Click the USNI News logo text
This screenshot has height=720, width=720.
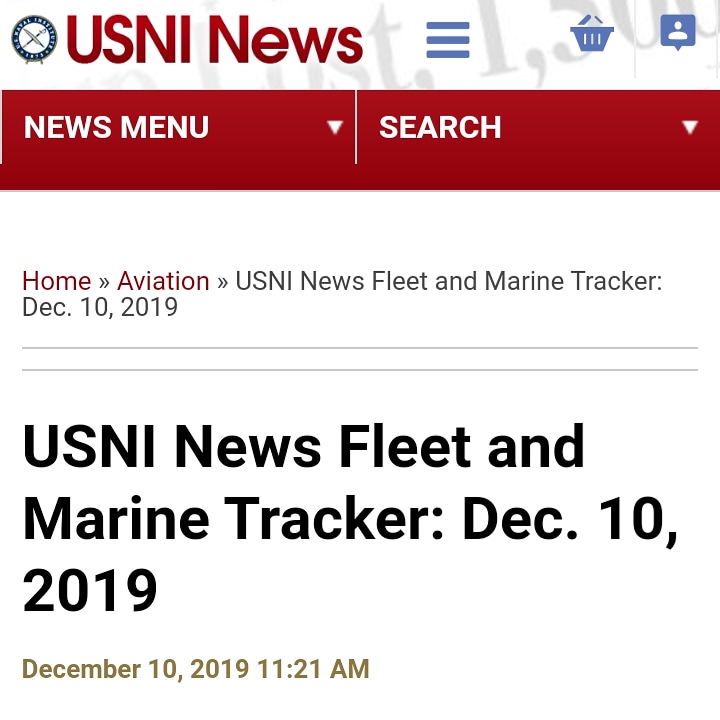tap(214, 40)
